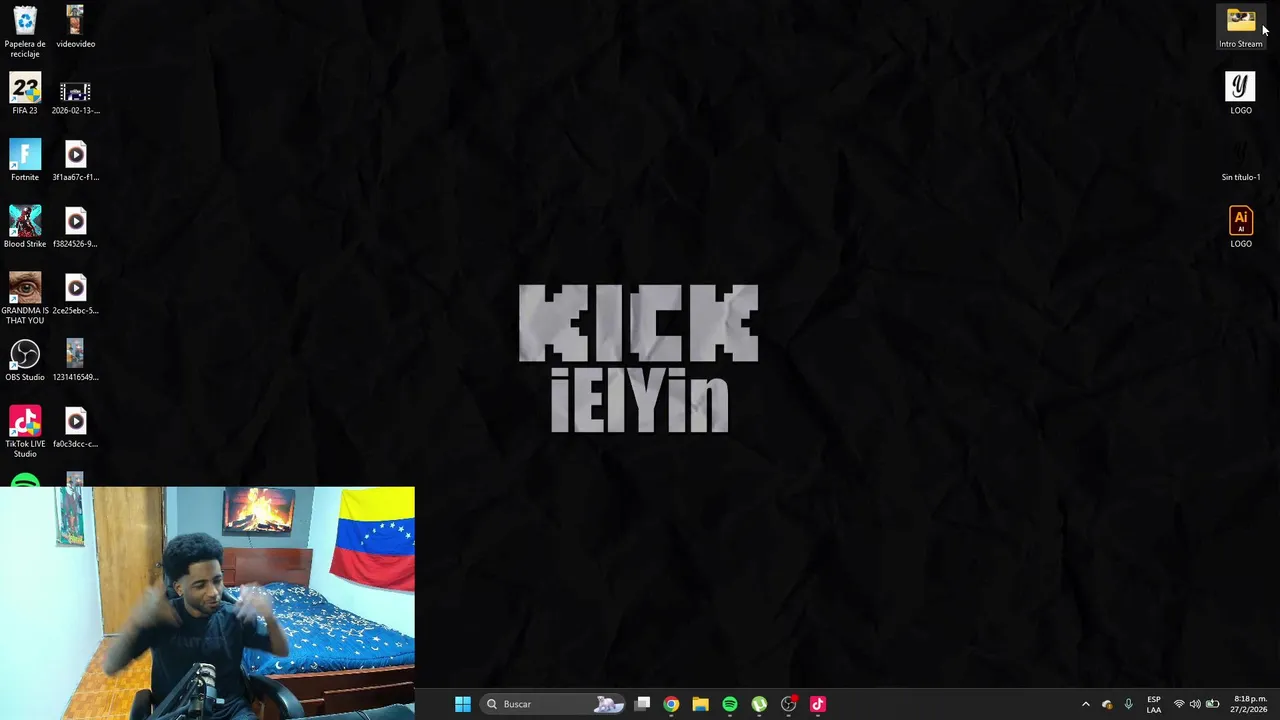
Task: Switch to OBS Studio in the taskbar
Action: pyautogui.click(x=788, y=704)
